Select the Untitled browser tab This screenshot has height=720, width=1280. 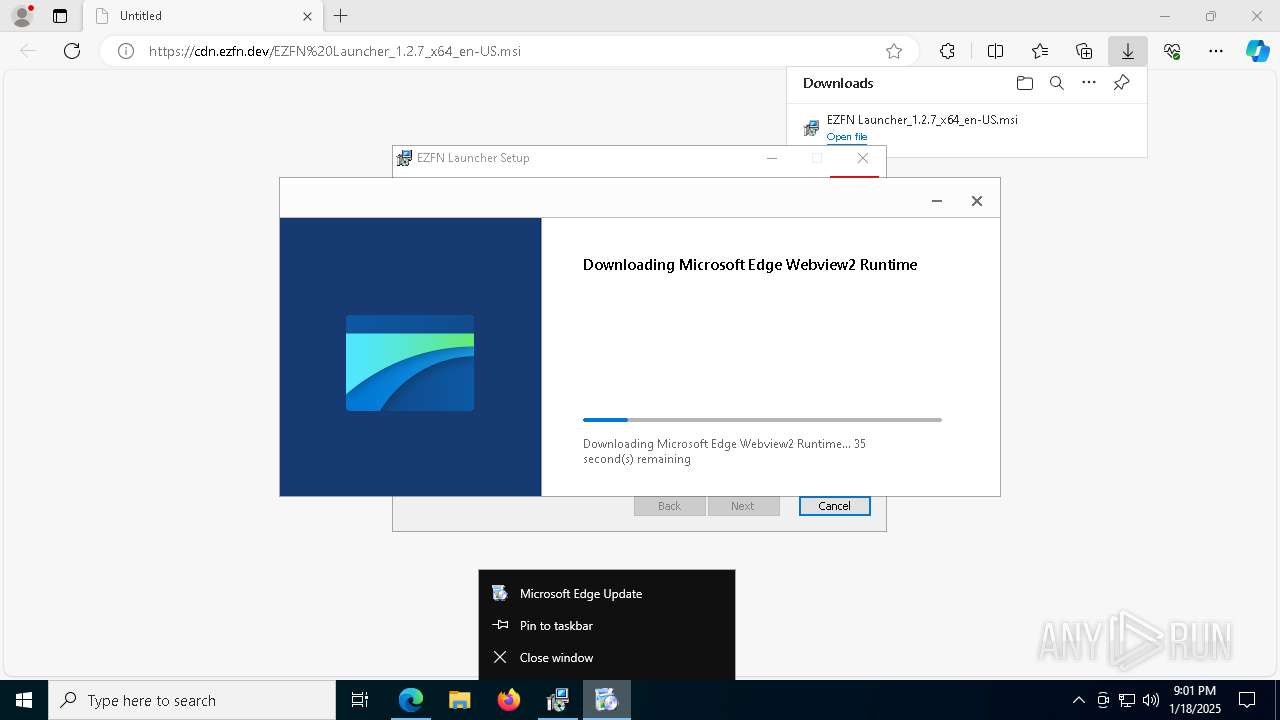click(x=203, y=16)
